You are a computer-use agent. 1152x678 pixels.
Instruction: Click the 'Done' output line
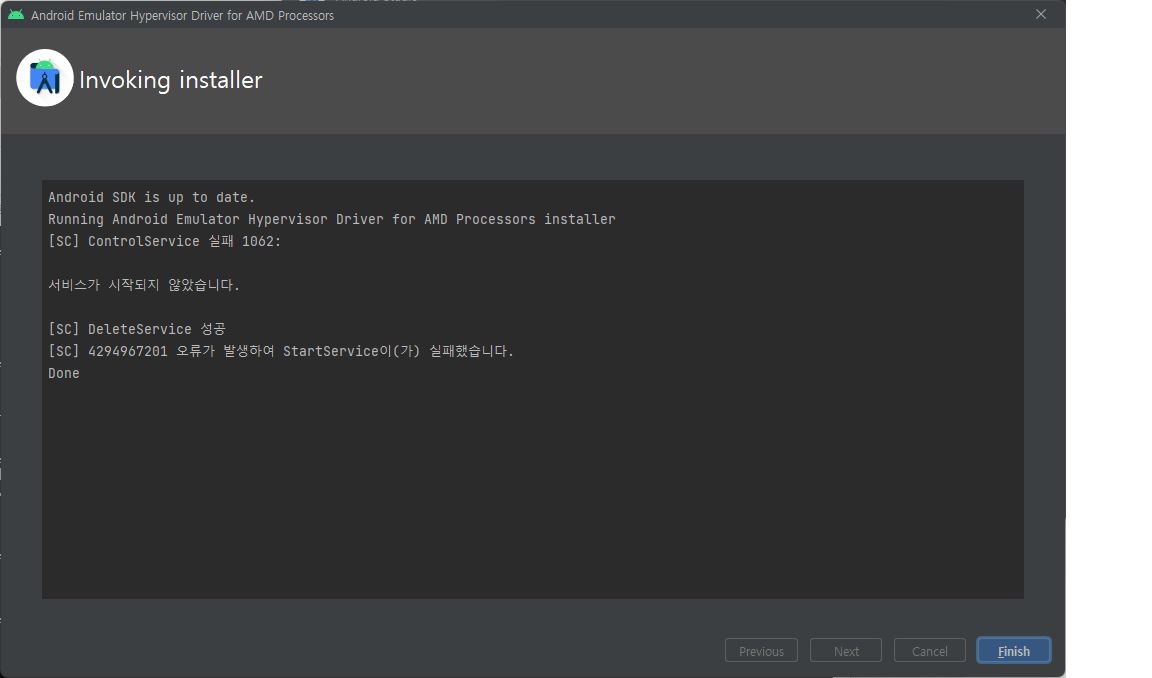64,373
